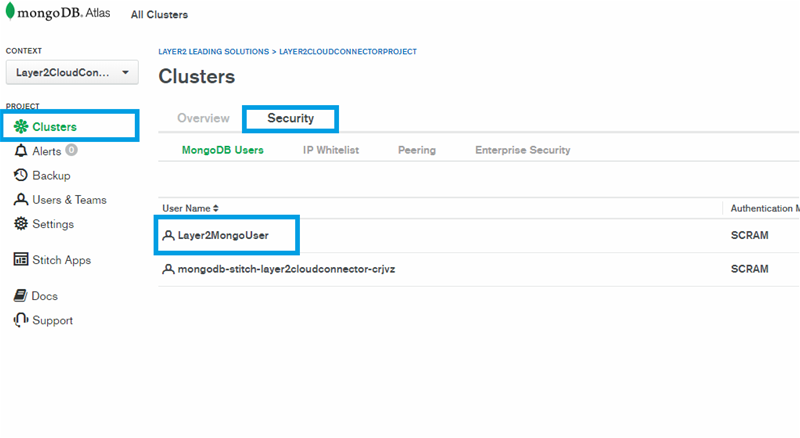The height and width of the screenshot is (438, 800).
Task: Select the mongodb-stitch-layer2cloudconnector-crjvz user row
Action: pos(285,269)
